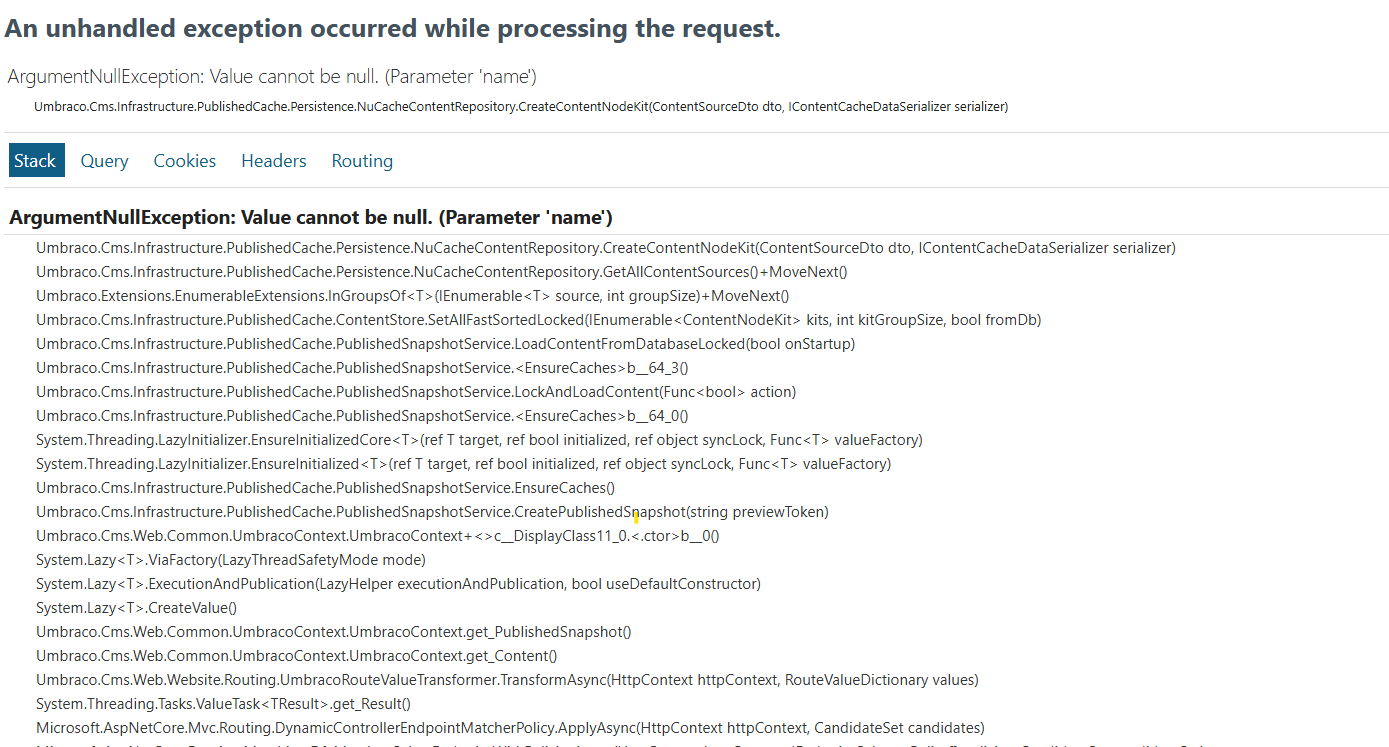Click the get_PublishedSnapshot() stack frame

click(x=333, y=632)
